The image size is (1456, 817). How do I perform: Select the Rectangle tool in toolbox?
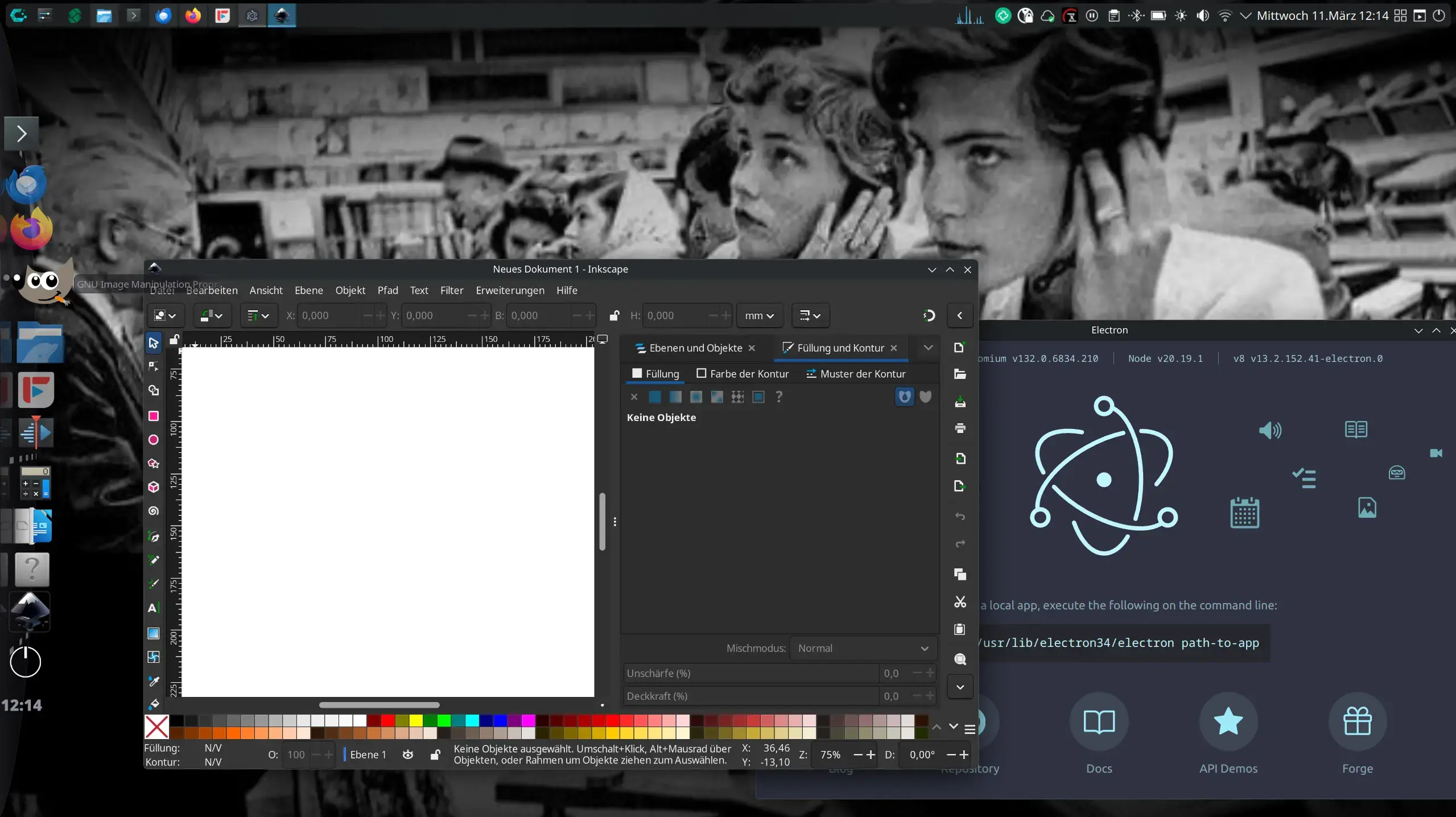point(153,416)
